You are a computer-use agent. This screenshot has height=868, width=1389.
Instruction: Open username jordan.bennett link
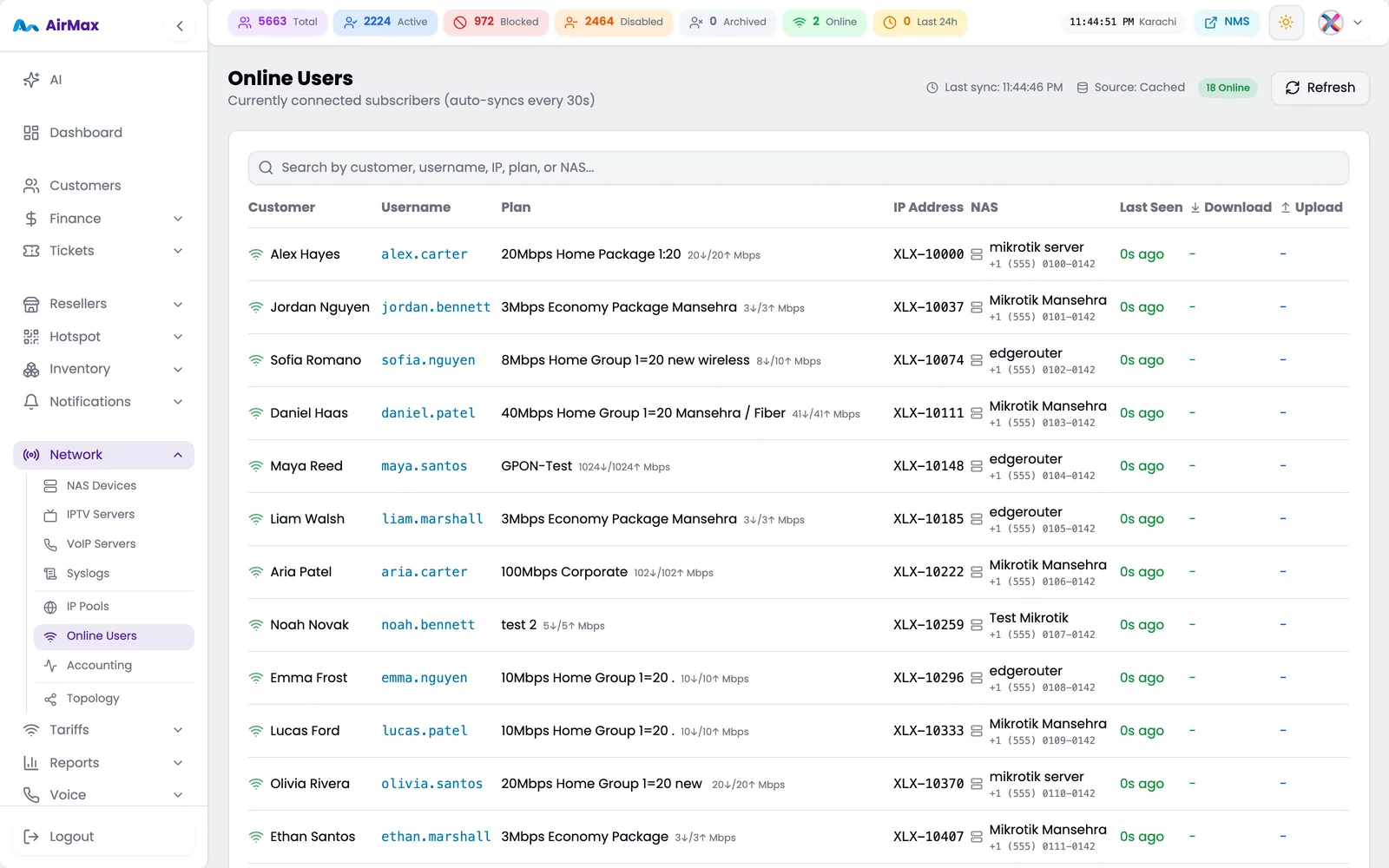pyautogui.click(x=436, y=307)
